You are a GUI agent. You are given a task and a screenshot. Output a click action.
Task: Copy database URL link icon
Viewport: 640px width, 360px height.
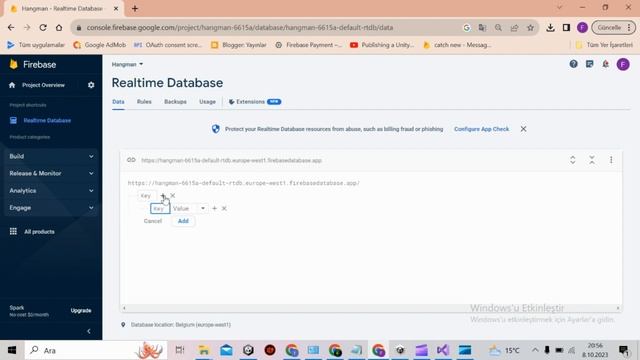click(131, 160)
